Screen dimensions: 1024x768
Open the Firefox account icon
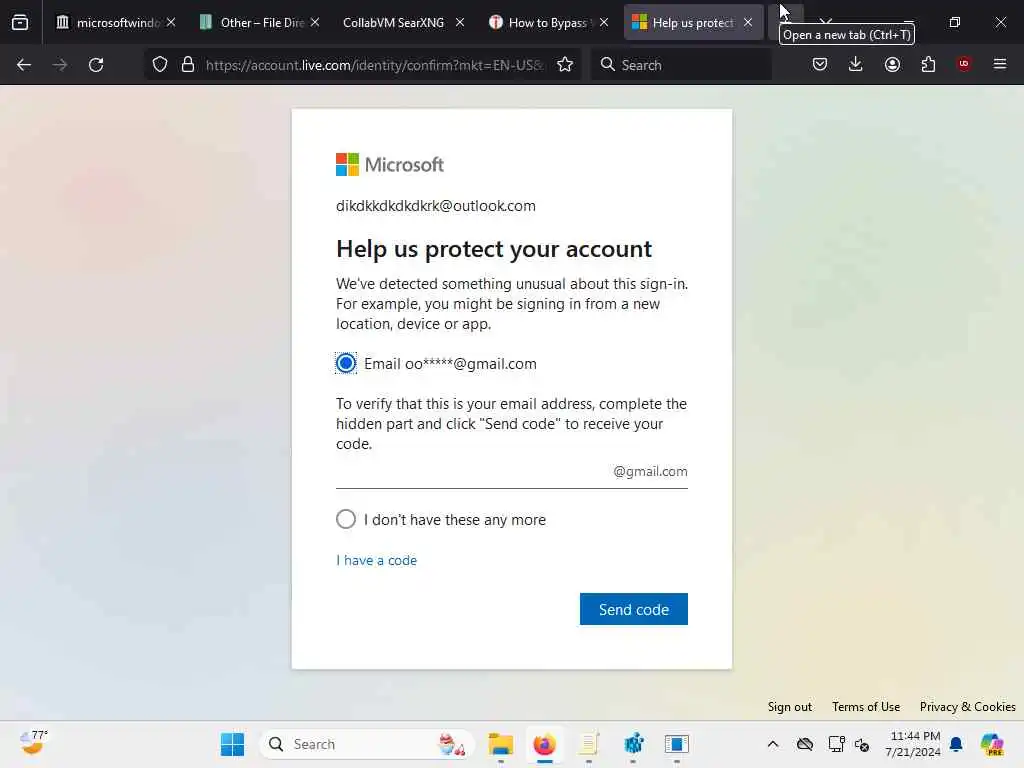(892, 64)
